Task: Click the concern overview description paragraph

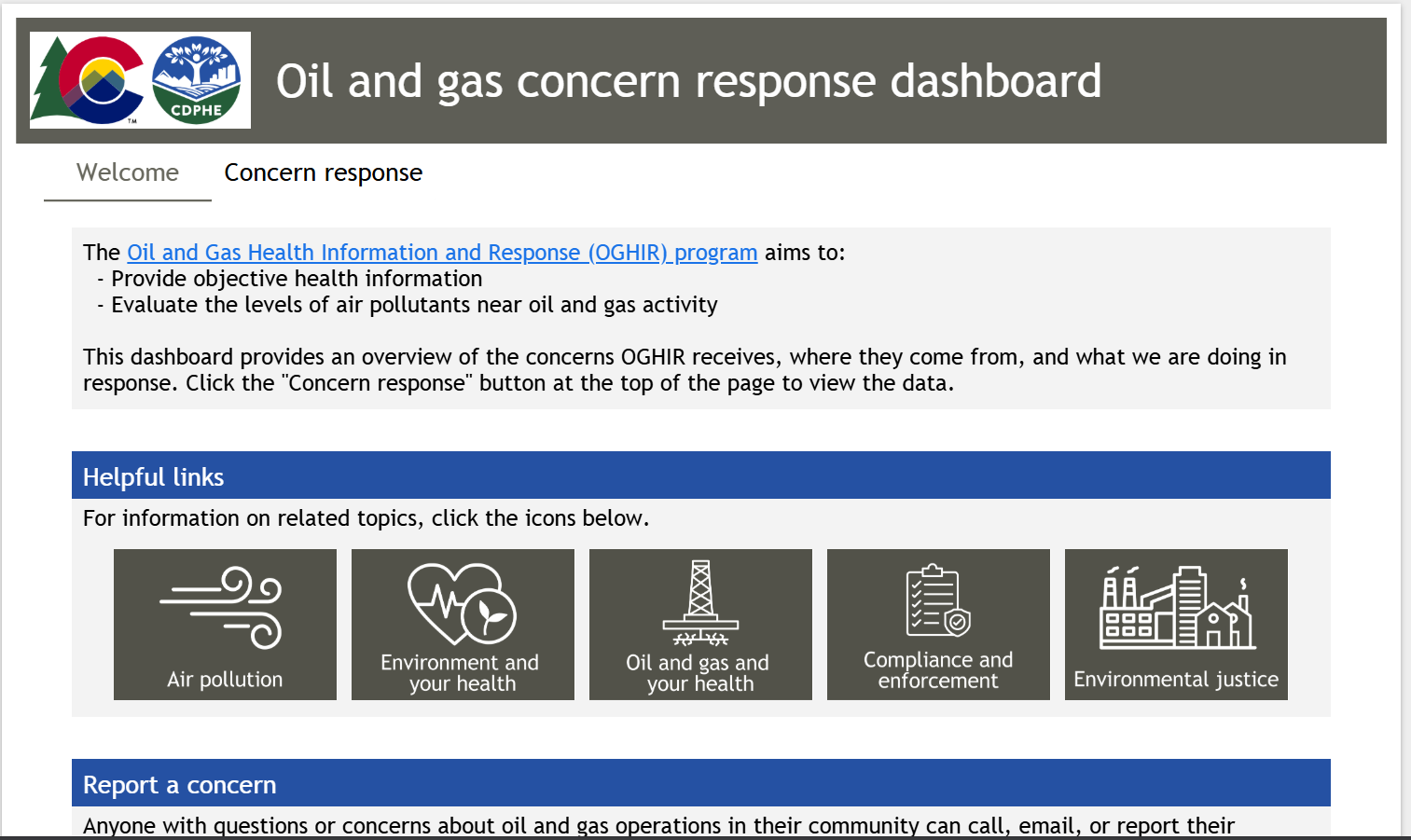Action: point(685,369)
